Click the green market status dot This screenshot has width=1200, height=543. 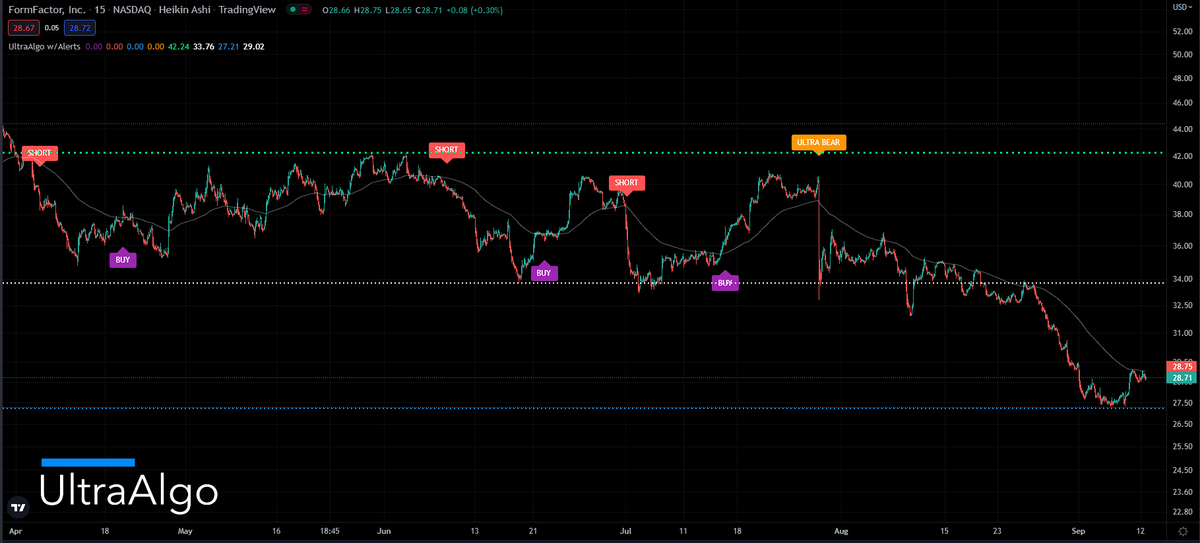coord(292,9)
